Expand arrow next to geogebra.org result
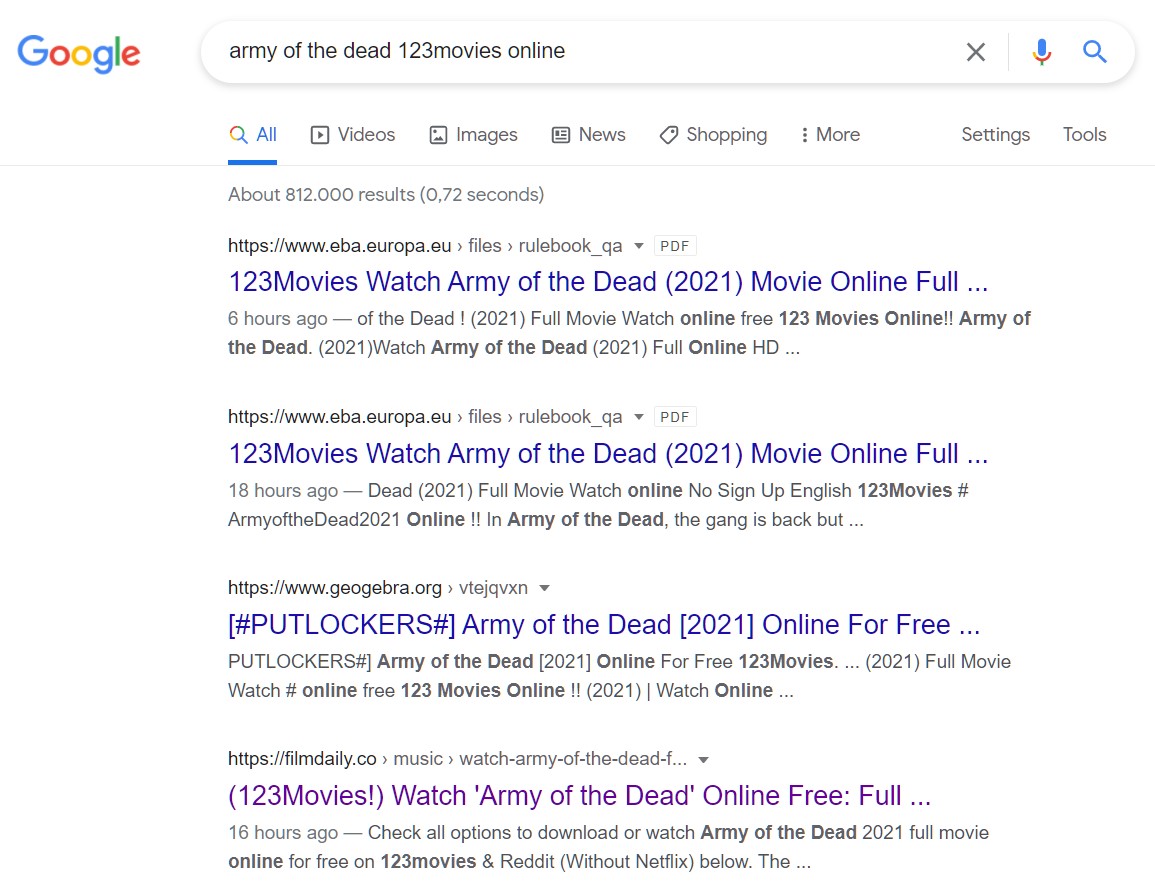The width and height of the screenshot is (1155, 892). click(544, 588)
